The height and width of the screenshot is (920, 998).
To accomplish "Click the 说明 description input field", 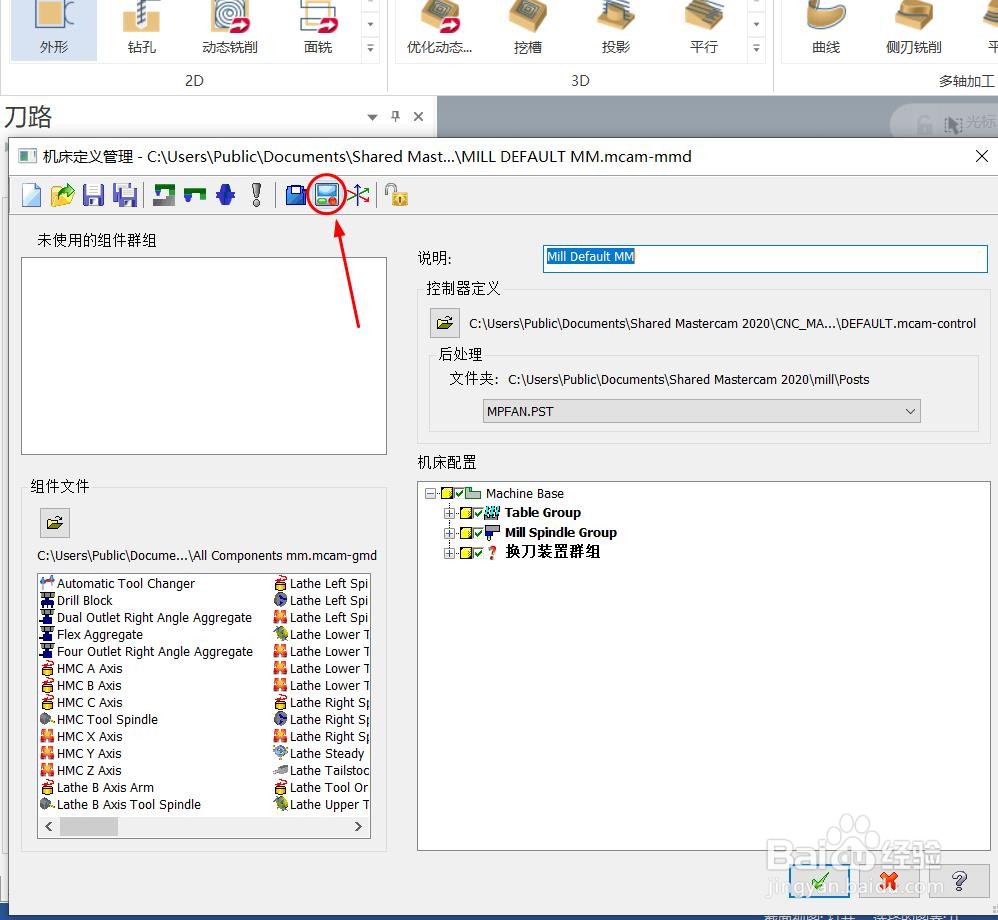I will pos(765,258).
